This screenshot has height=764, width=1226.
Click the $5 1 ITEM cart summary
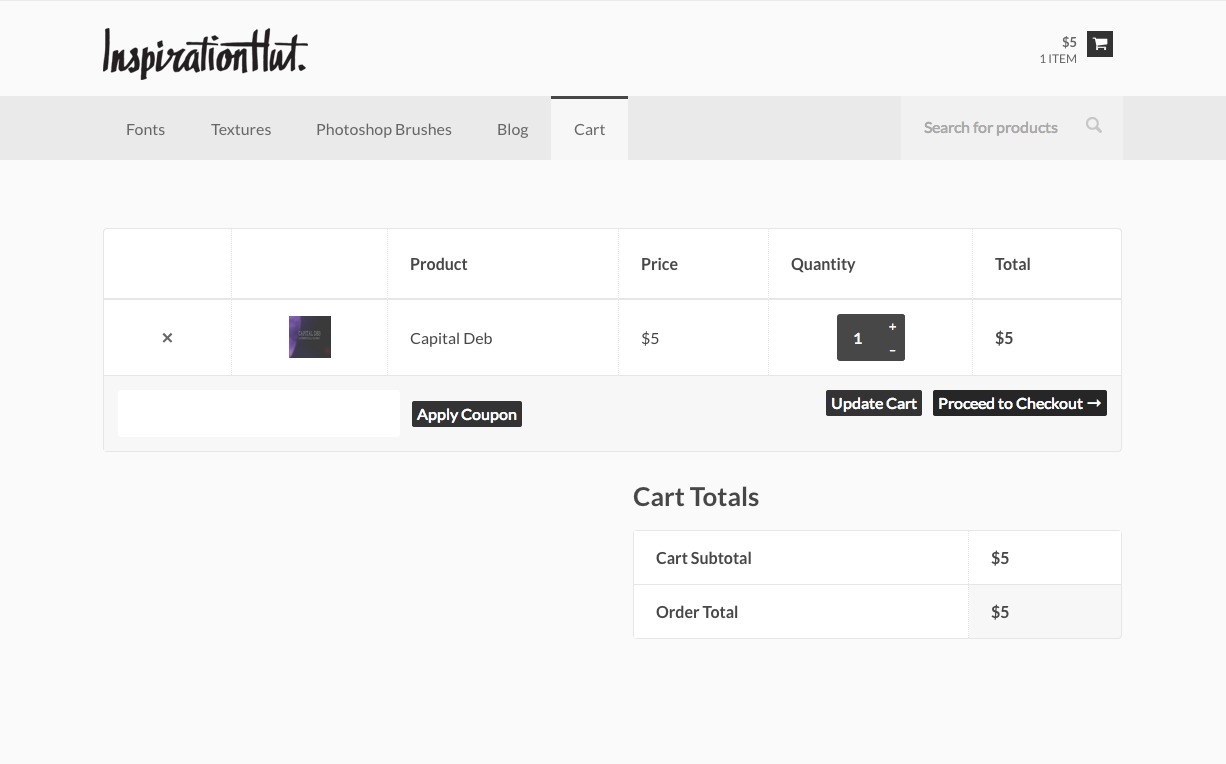click(1058, 50)
